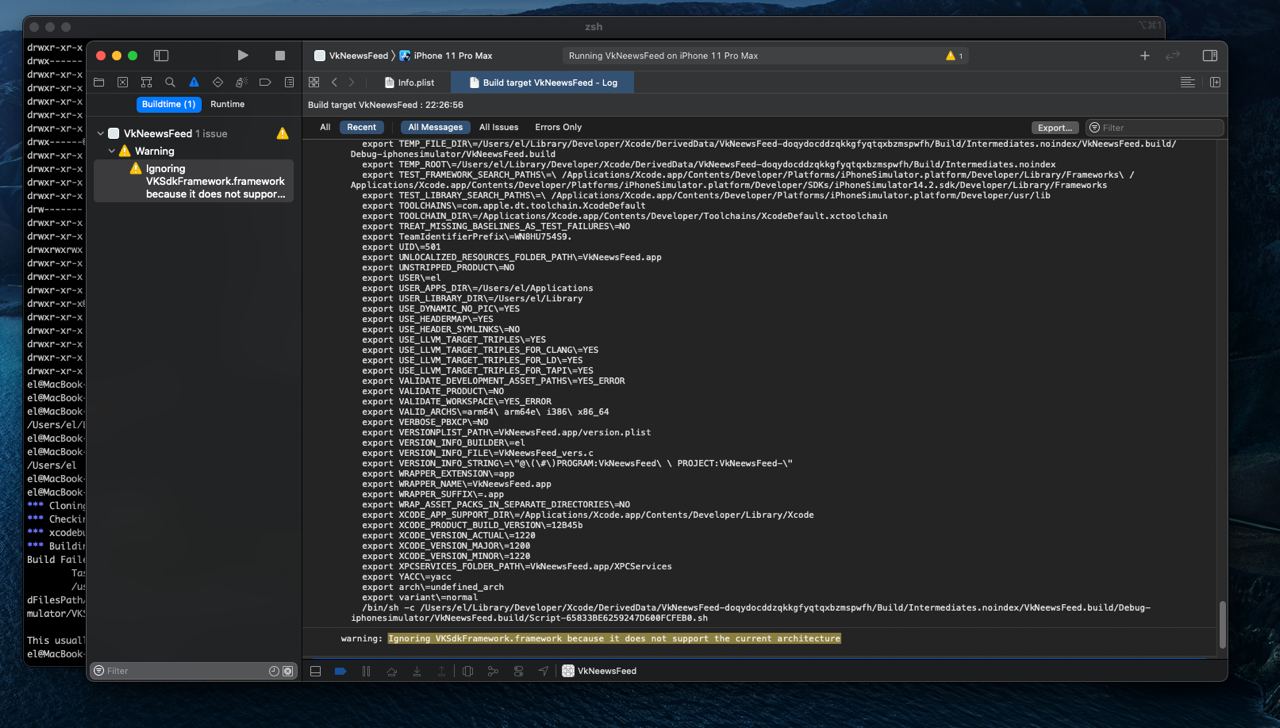Open the Test navigator diamond icon
Image resolution: width=1280 pixels, height=728 pixels.
tap(218, 82)
